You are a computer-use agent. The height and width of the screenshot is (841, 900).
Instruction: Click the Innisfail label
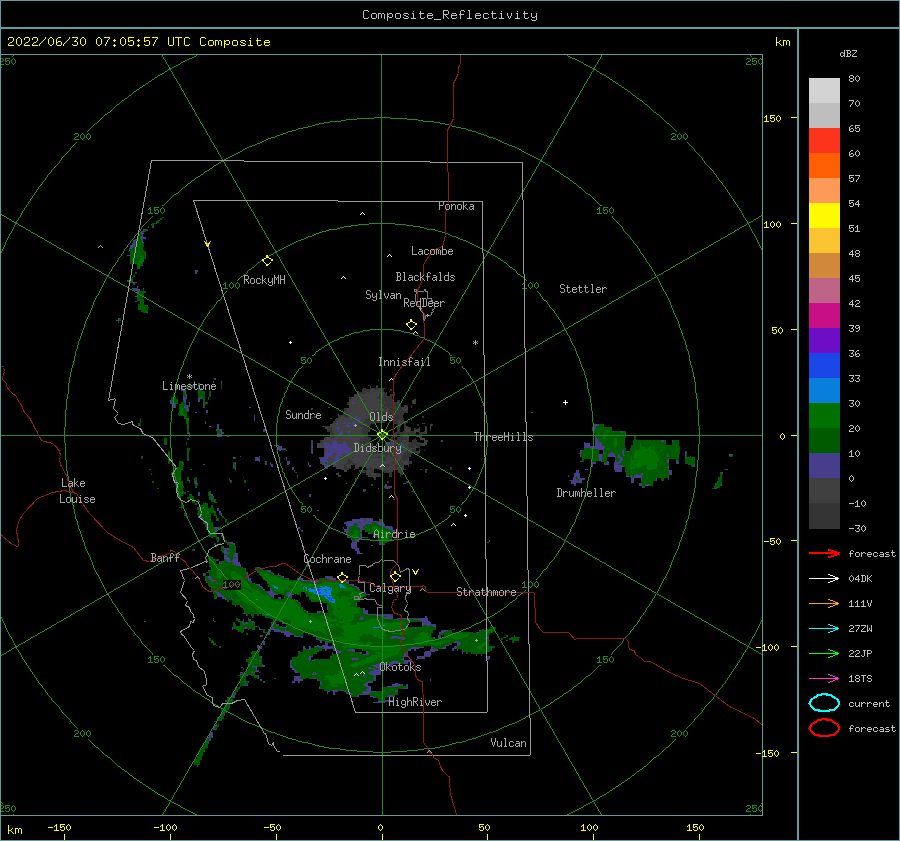coord(404,362)
